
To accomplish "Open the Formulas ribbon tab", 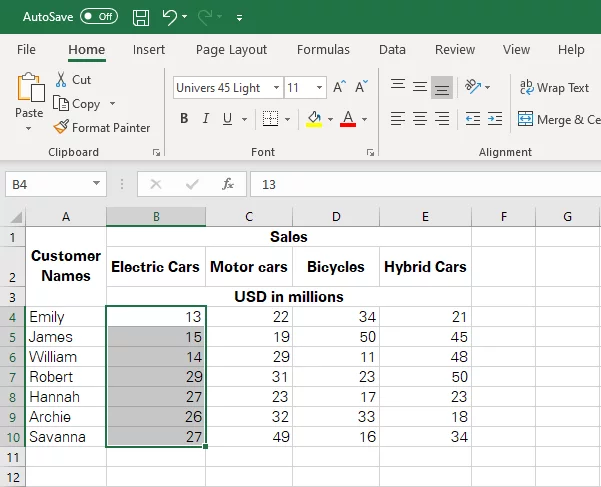I will click(x=323, y=49).
